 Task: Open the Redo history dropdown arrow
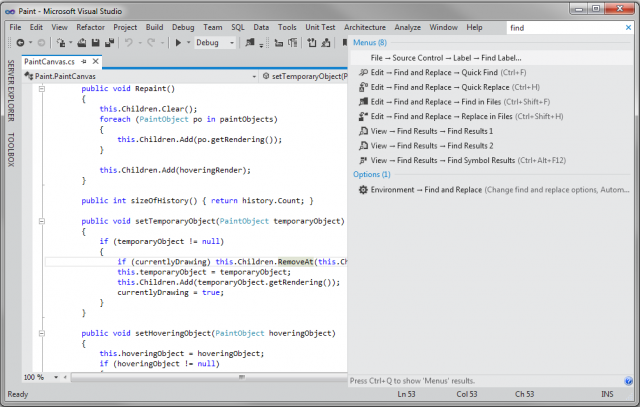tap(162, 42)
